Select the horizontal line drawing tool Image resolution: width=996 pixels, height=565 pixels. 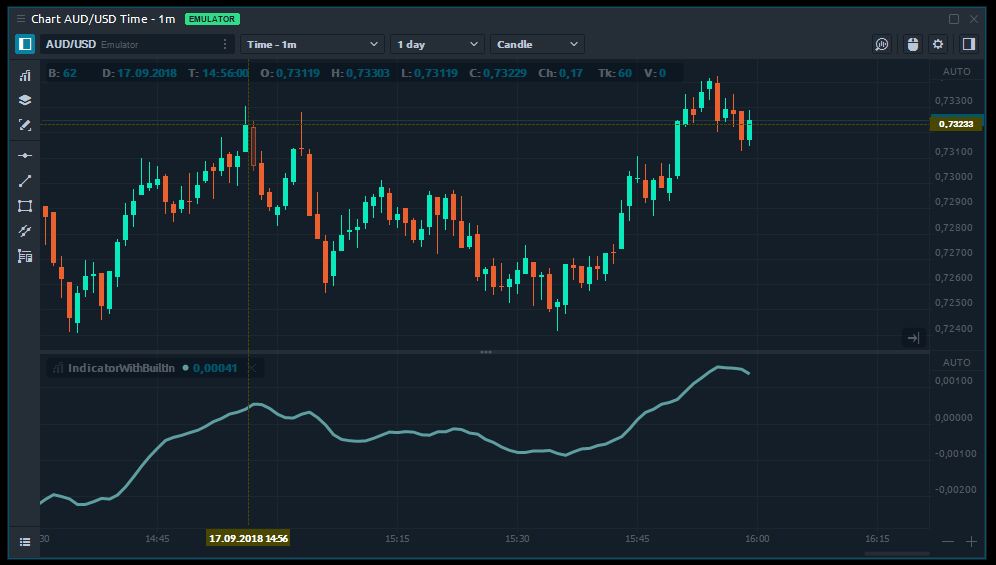[25, 156]
